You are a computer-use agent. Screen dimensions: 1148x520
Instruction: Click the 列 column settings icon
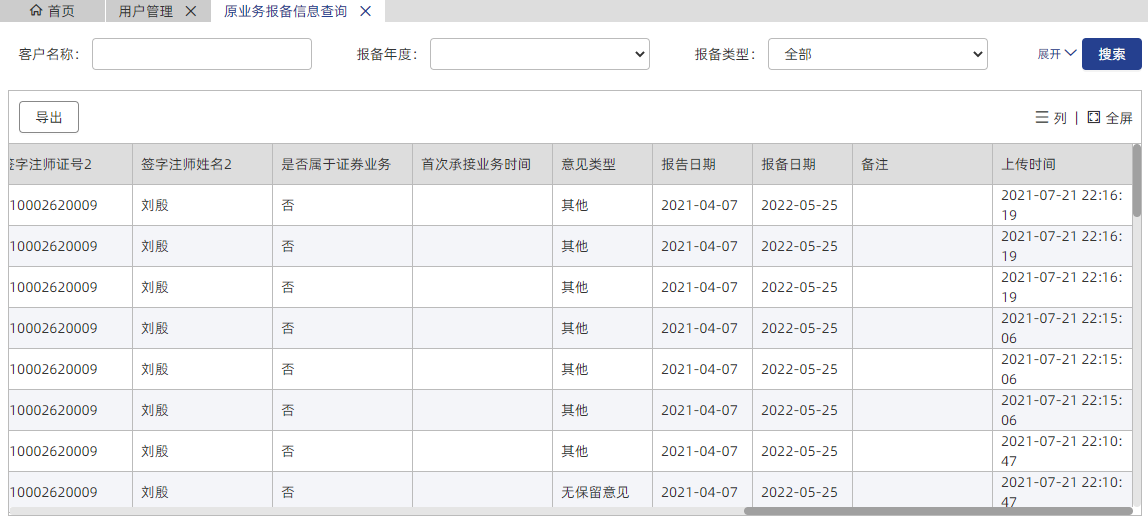point(1042,117)
